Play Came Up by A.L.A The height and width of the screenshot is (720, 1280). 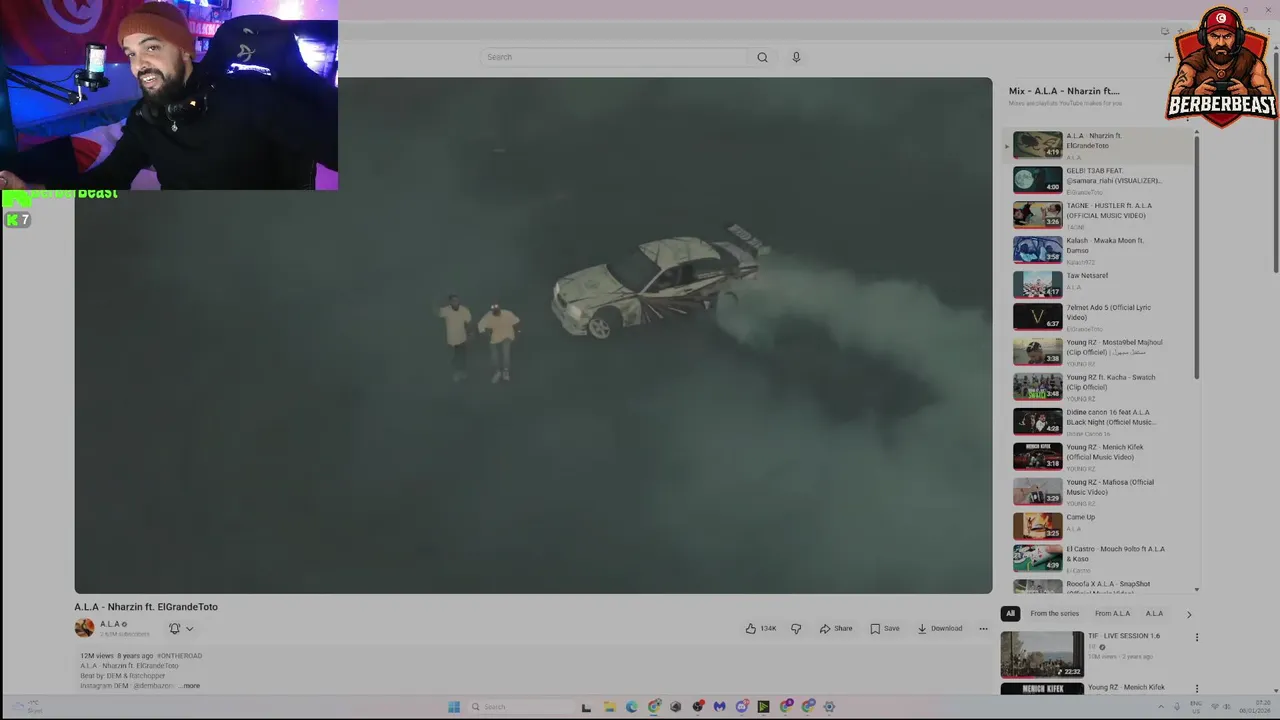1100,525
